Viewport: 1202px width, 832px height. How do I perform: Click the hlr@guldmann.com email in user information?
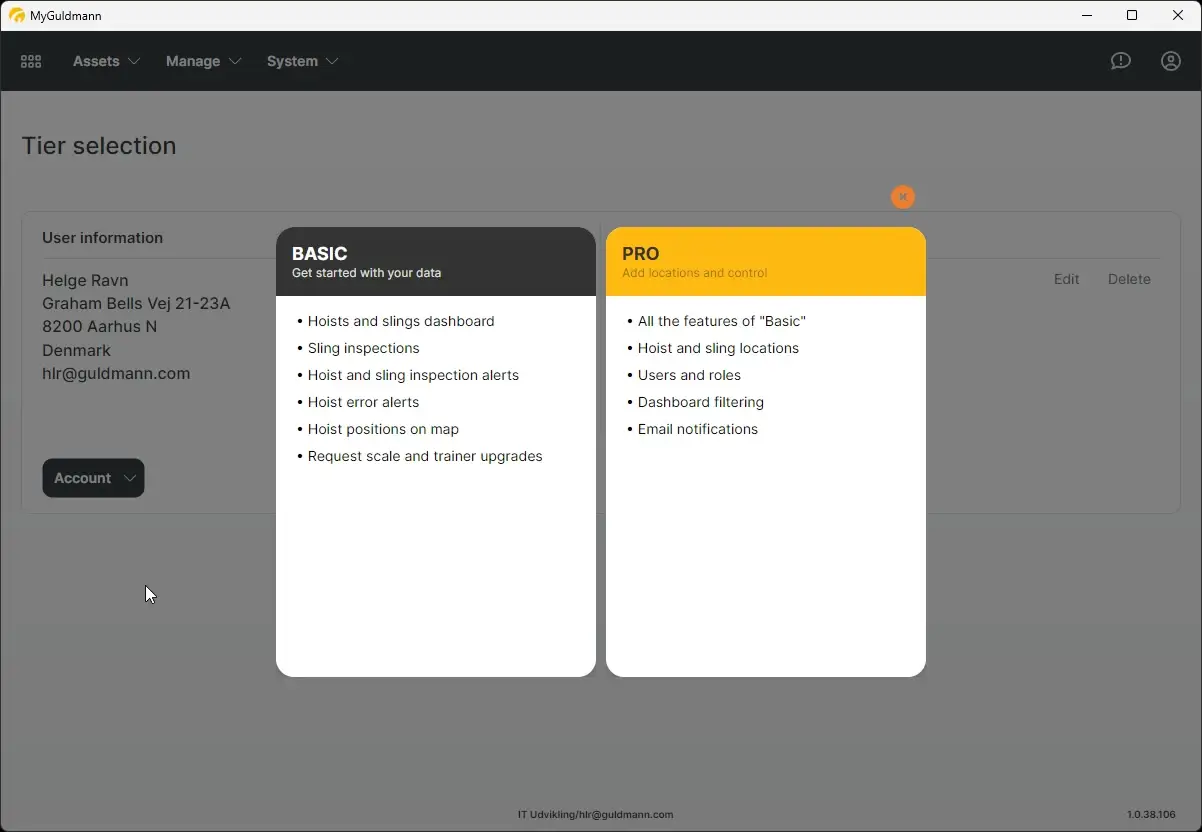(x=116, y=373)
